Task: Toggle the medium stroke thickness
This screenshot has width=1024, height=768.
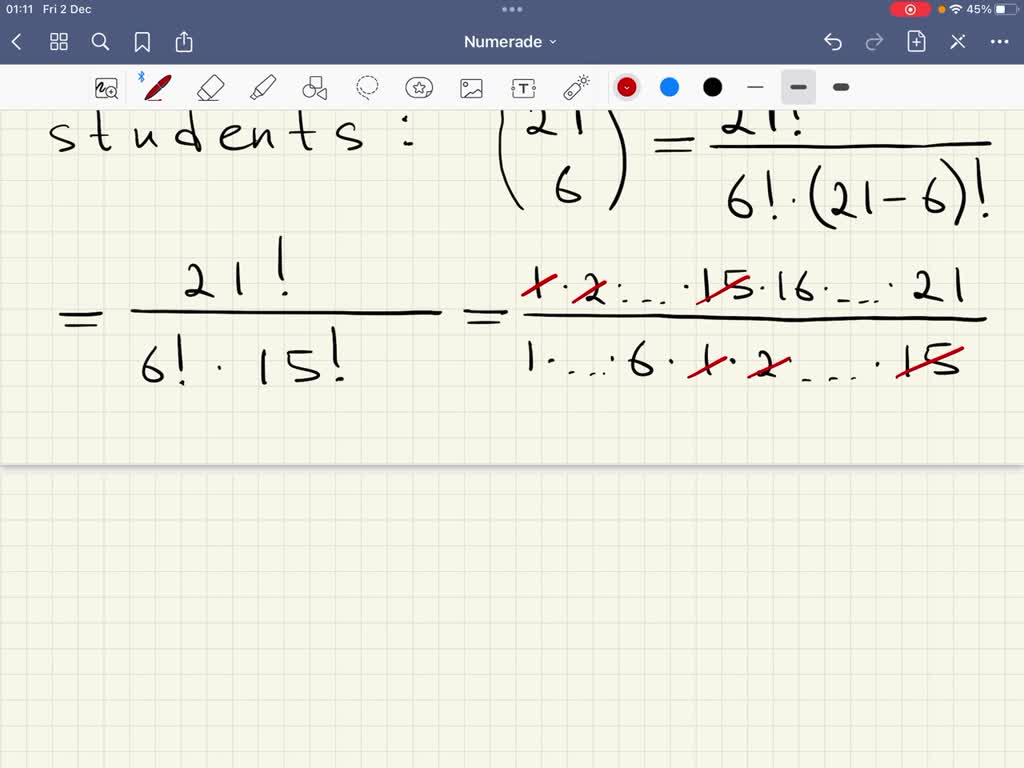Action: [x=798, y=87]
